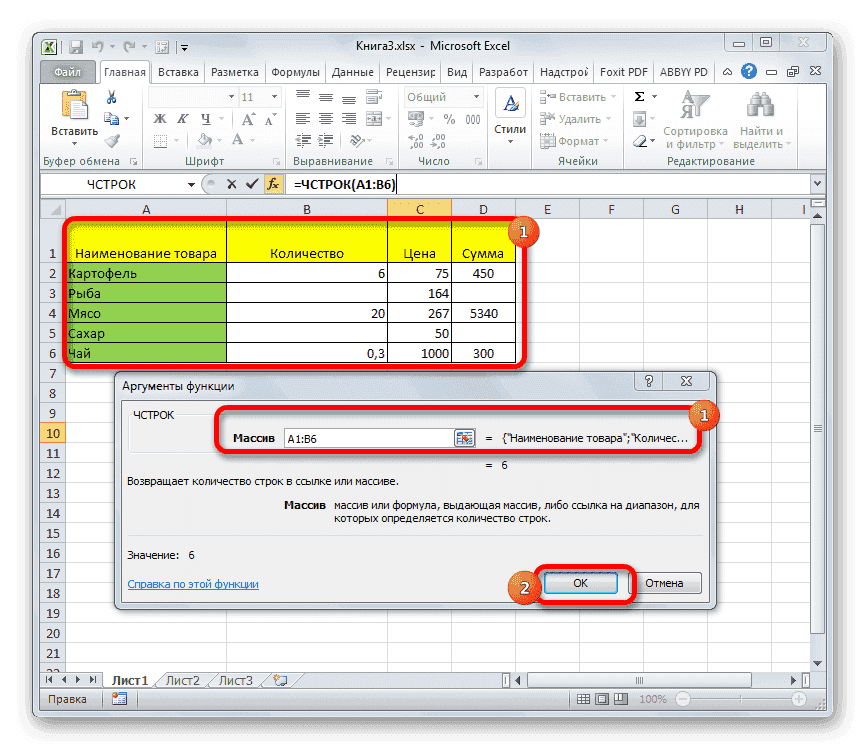Screen dimensions: 866x750
Task: Open Справка по этой функции link
Action: pos(194,583)
